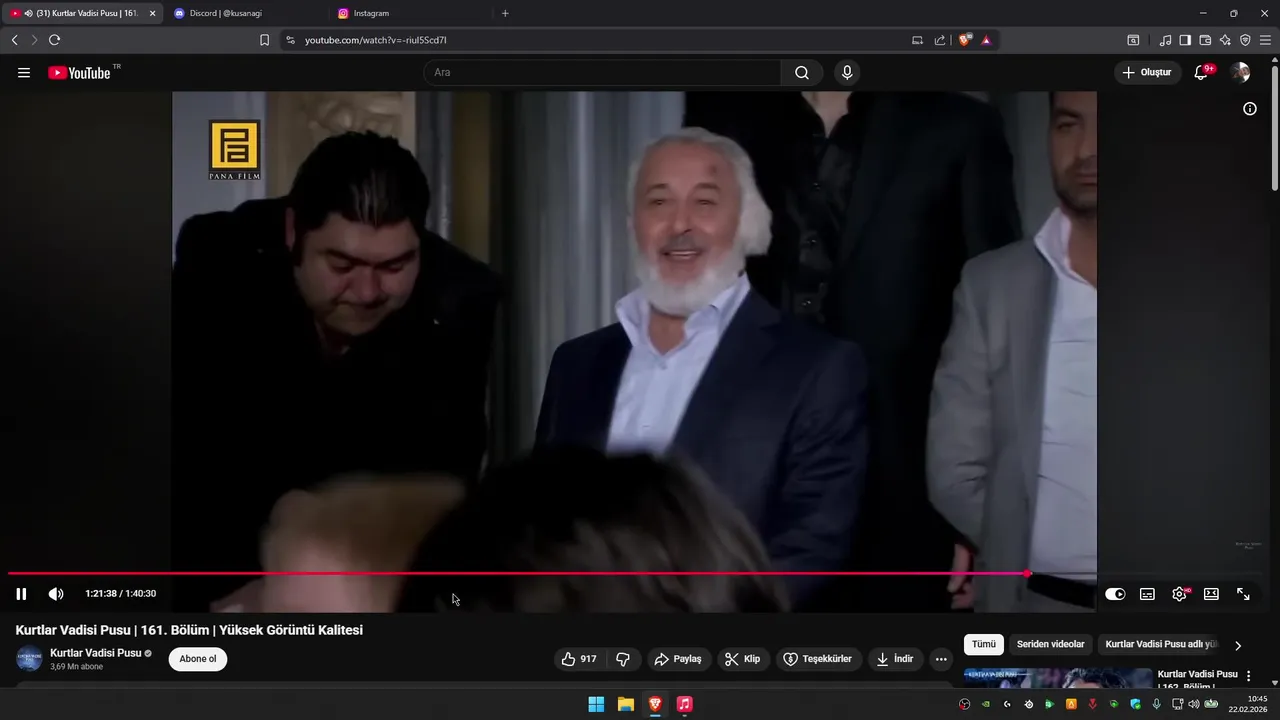Image resolution: width=1280 pixels, height=720 pixels.
Task: Share the video via Paylaş
Action: (677, 659)
